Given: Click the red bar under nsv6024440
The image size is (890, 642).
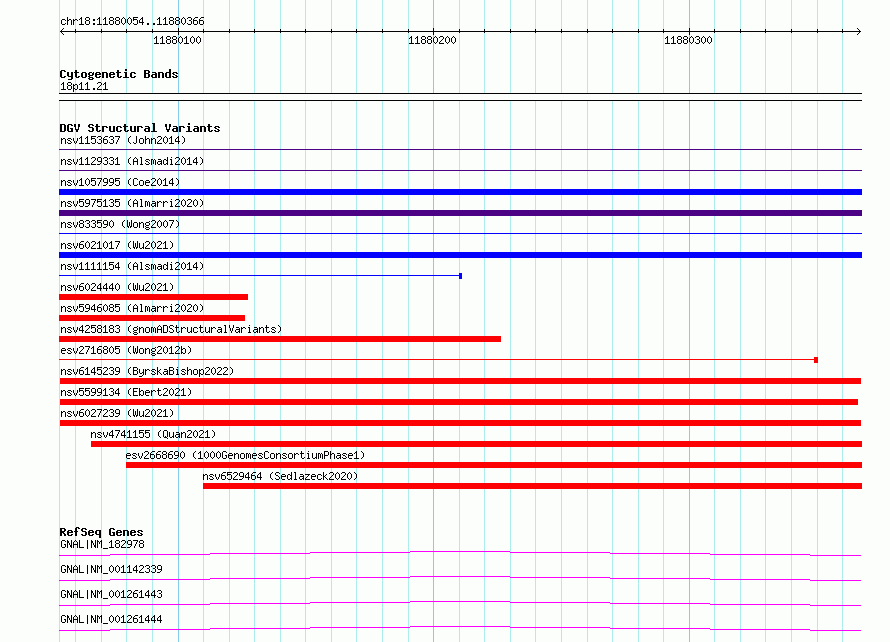Looking at the screenshot, I should pos(153,297).
